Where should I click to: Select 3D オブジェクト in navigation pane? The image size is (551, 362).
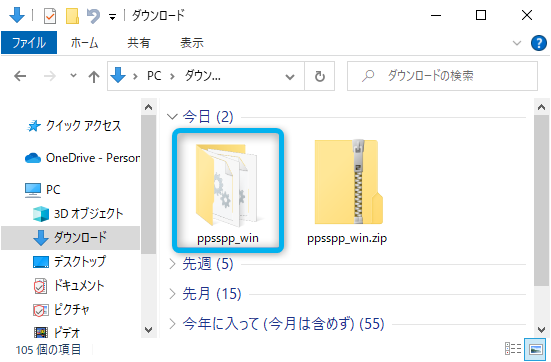(78, 214)
